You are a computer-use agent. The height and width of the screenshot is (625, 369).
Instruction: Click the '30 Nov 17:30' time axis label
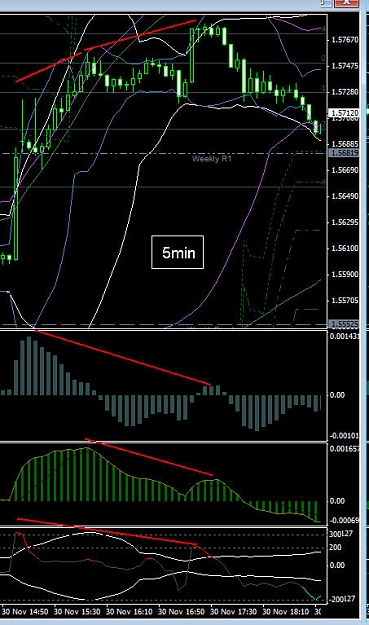point(234,611)
